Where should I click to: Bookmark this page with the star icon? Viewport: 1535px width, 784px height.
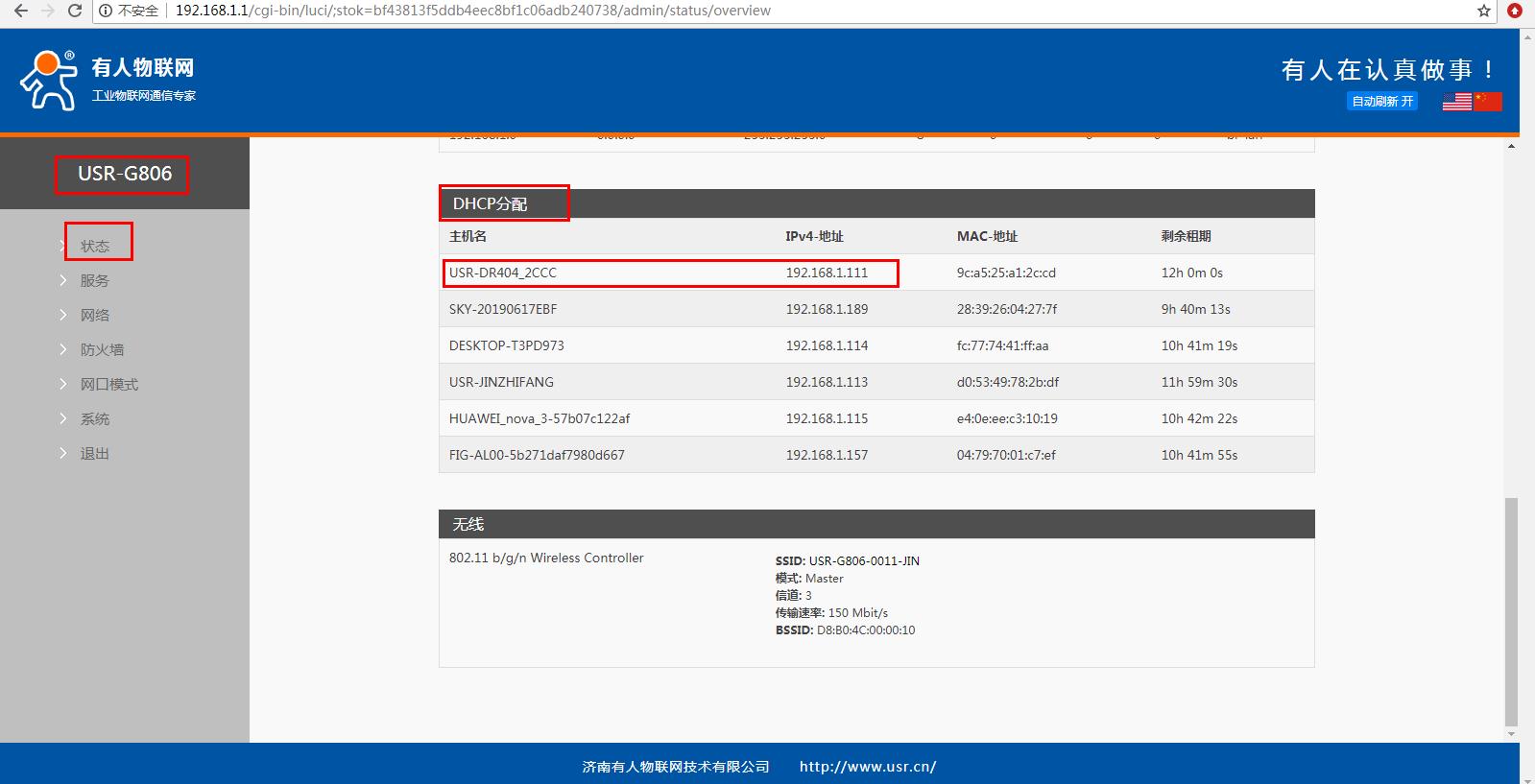coord(1483,11)
